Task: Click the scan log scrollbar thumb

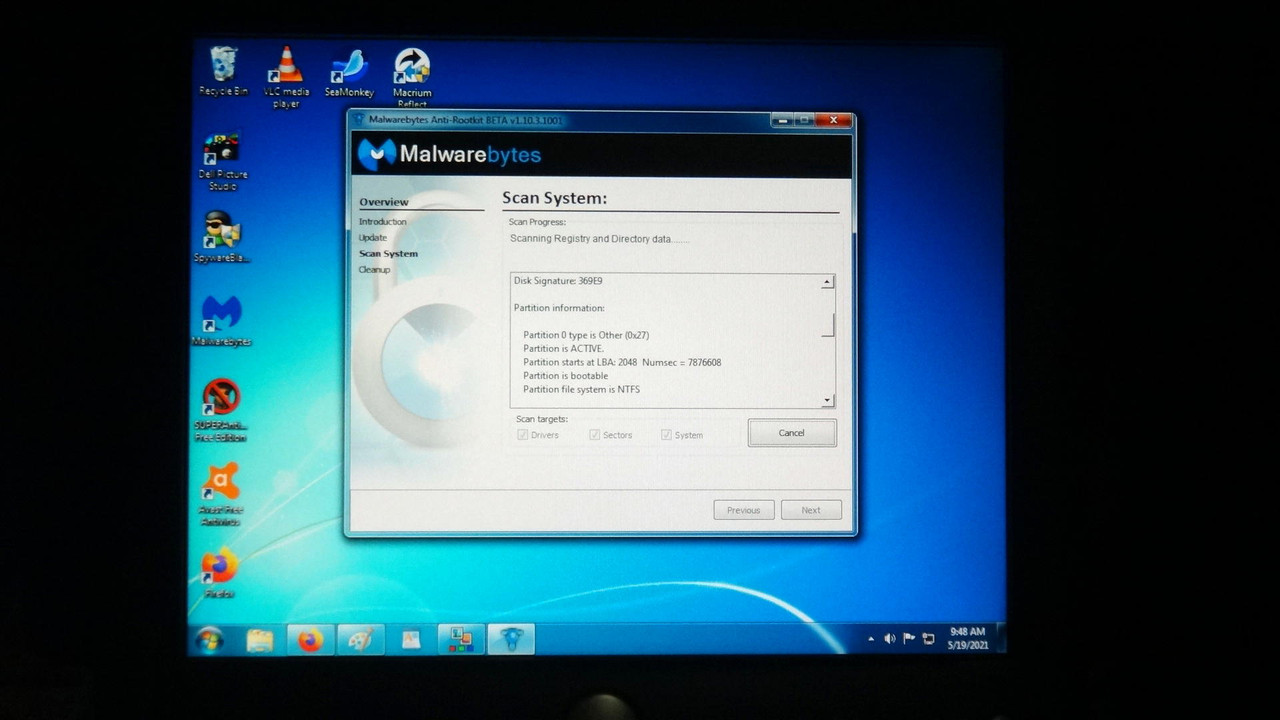Action: [x=827, y=324]
